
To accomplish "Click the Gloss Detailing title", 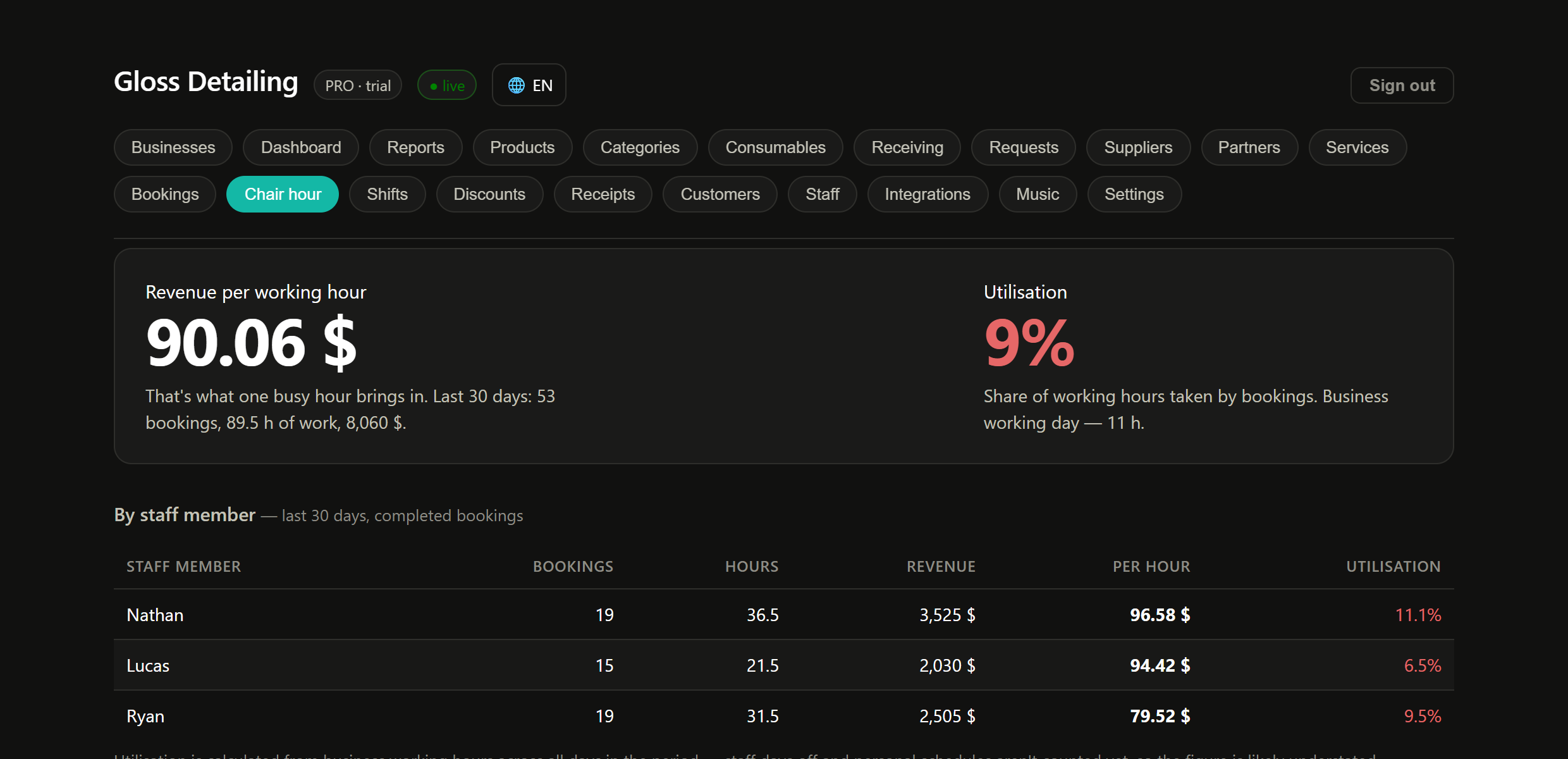I will point(206,82).
